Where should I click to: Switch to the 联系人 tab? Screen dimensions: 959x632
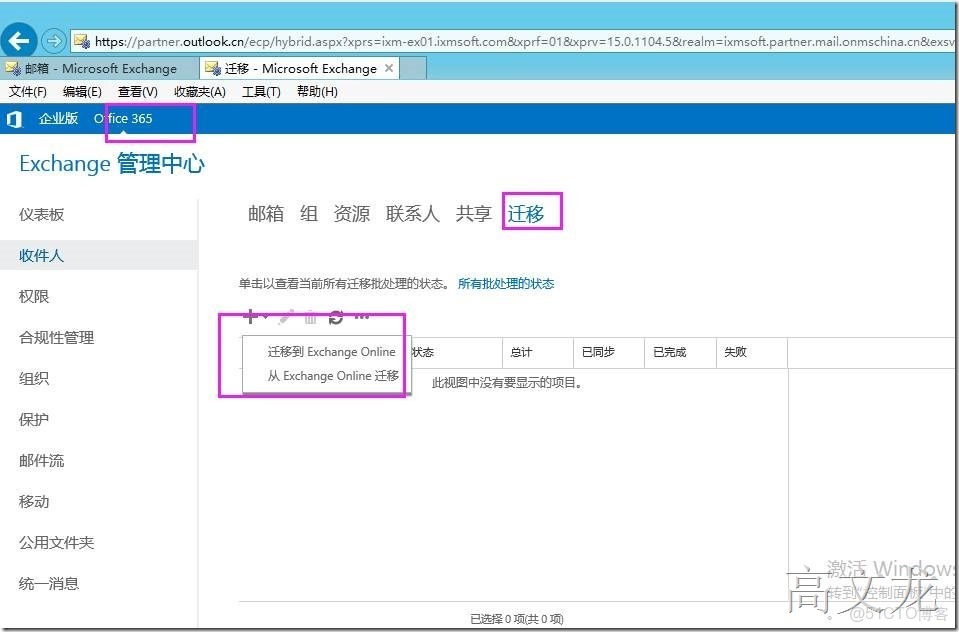pos(412,212)
